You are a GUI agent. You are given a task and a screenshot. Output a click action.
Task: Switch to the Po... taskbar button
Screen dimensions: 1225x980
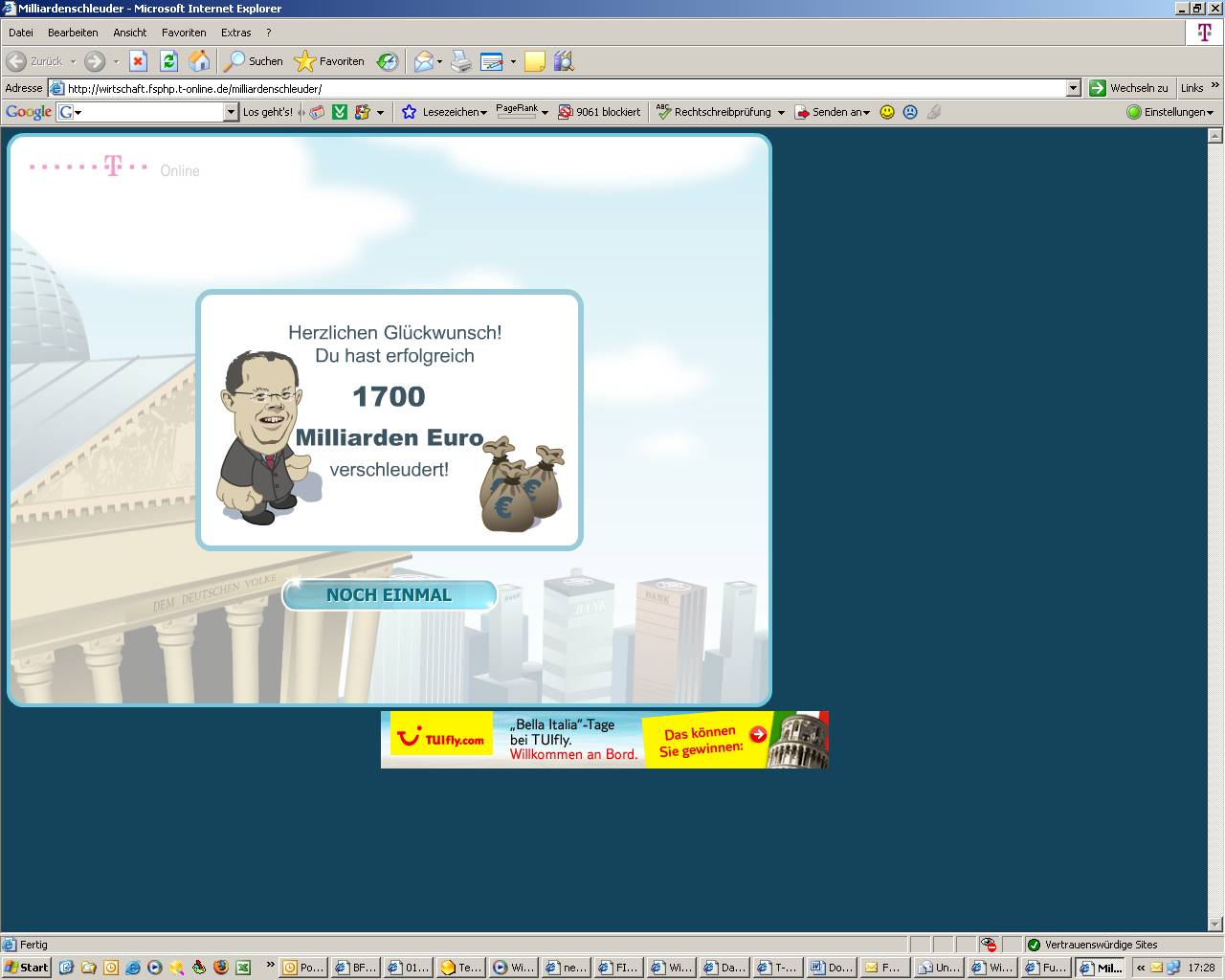(x=302, y=968)
